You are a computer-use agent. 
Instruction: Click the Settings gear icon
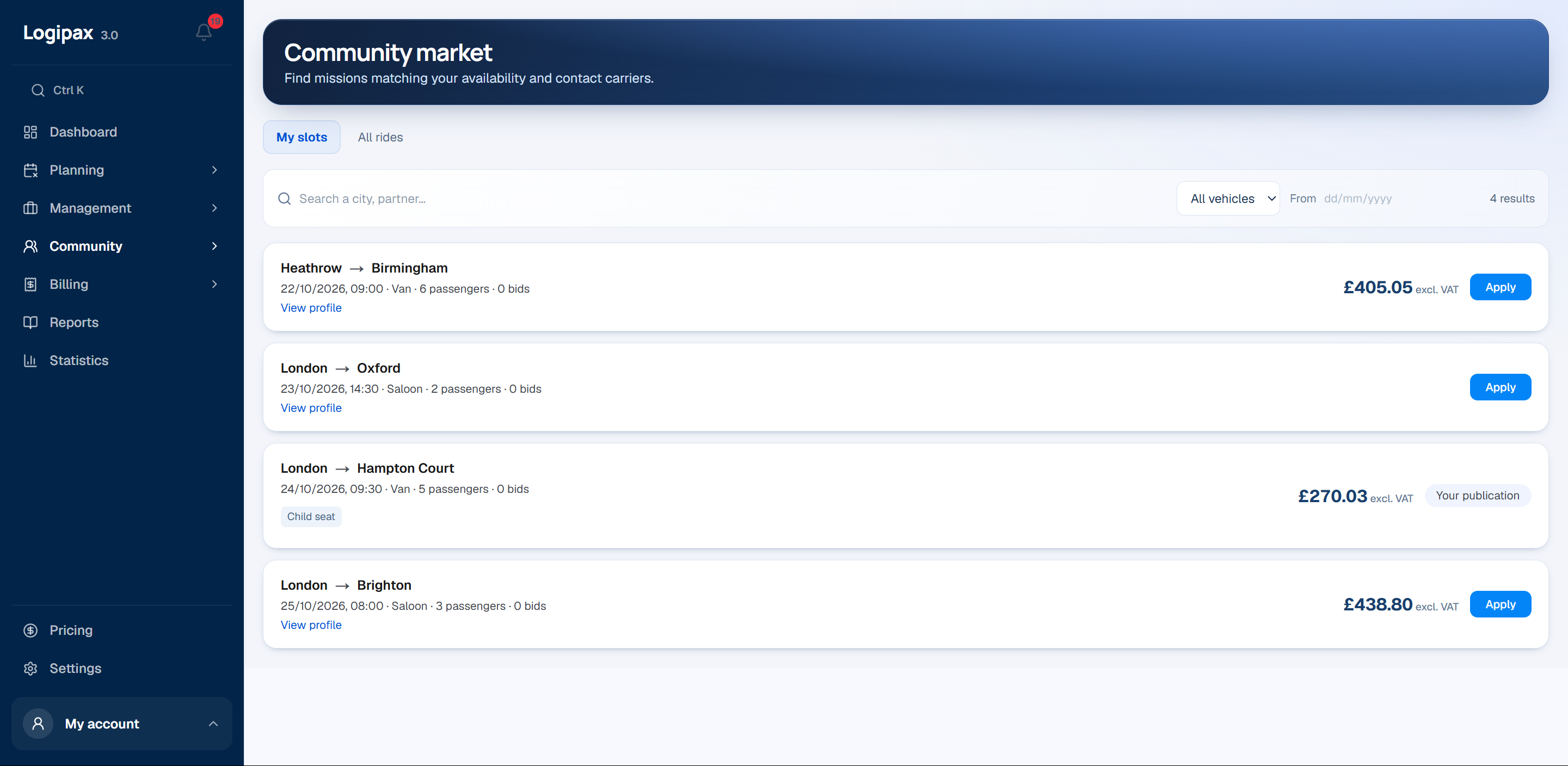[30, 669]
